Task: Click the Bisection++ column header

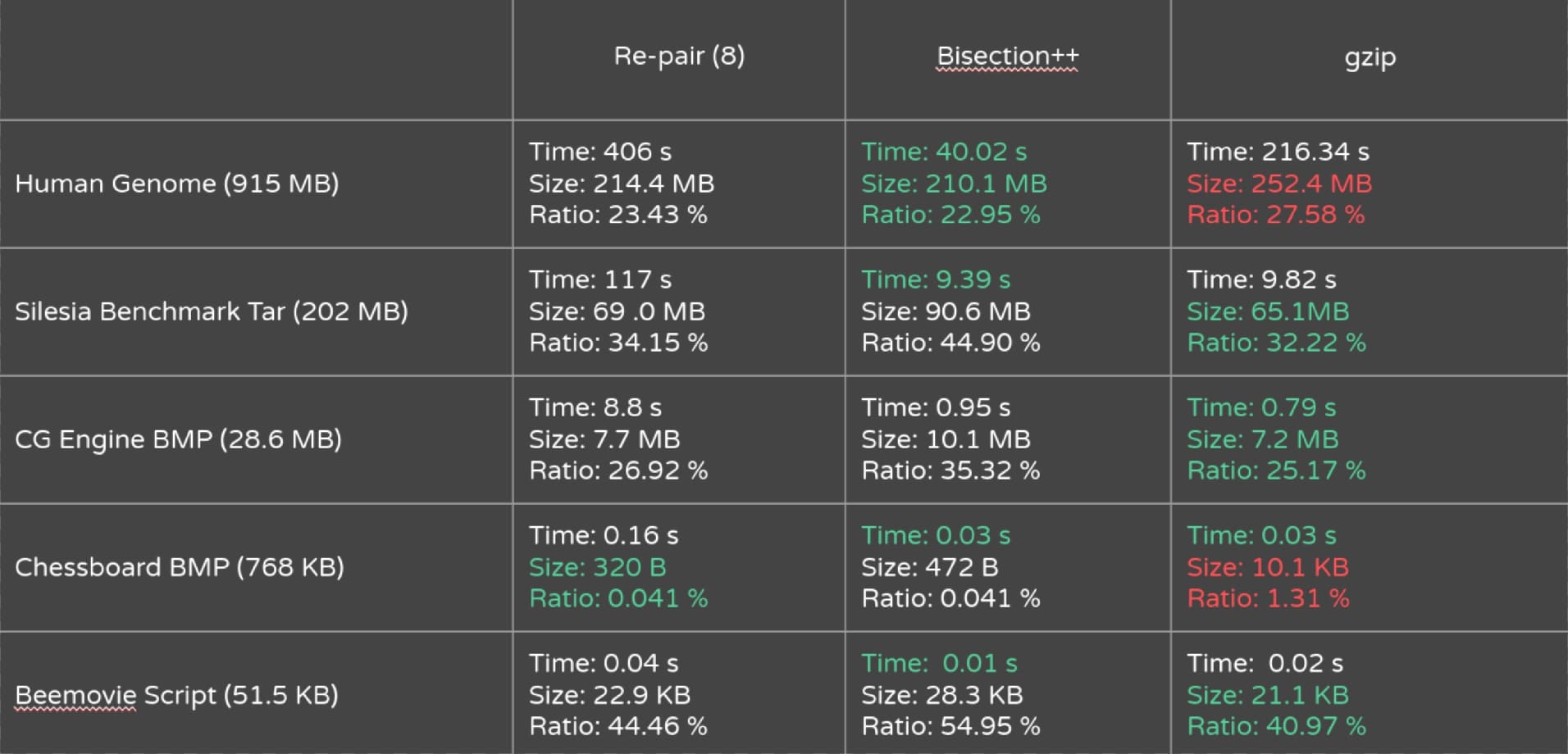Action: click(1007, 56)
